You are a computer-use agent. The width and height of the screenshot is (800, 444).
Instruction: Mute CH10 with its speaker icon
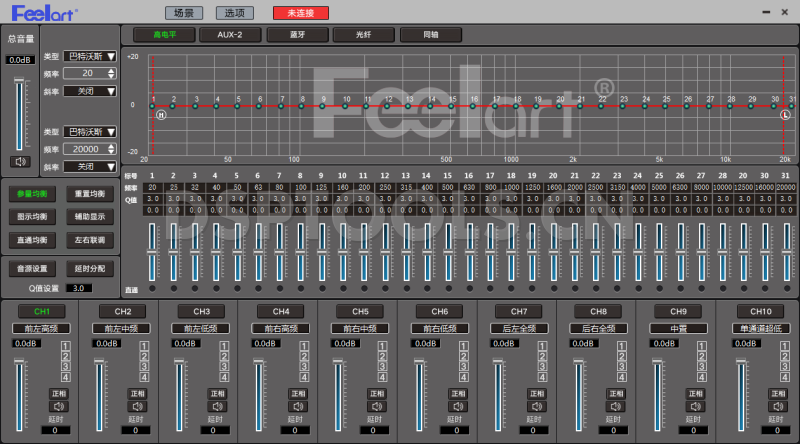pos(775,407)
